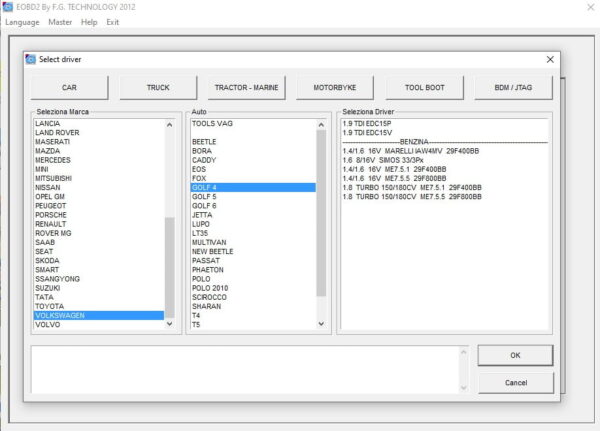Select VOLVO brand
This screenshot has height=431, width=600.
[x=99, y=325]
